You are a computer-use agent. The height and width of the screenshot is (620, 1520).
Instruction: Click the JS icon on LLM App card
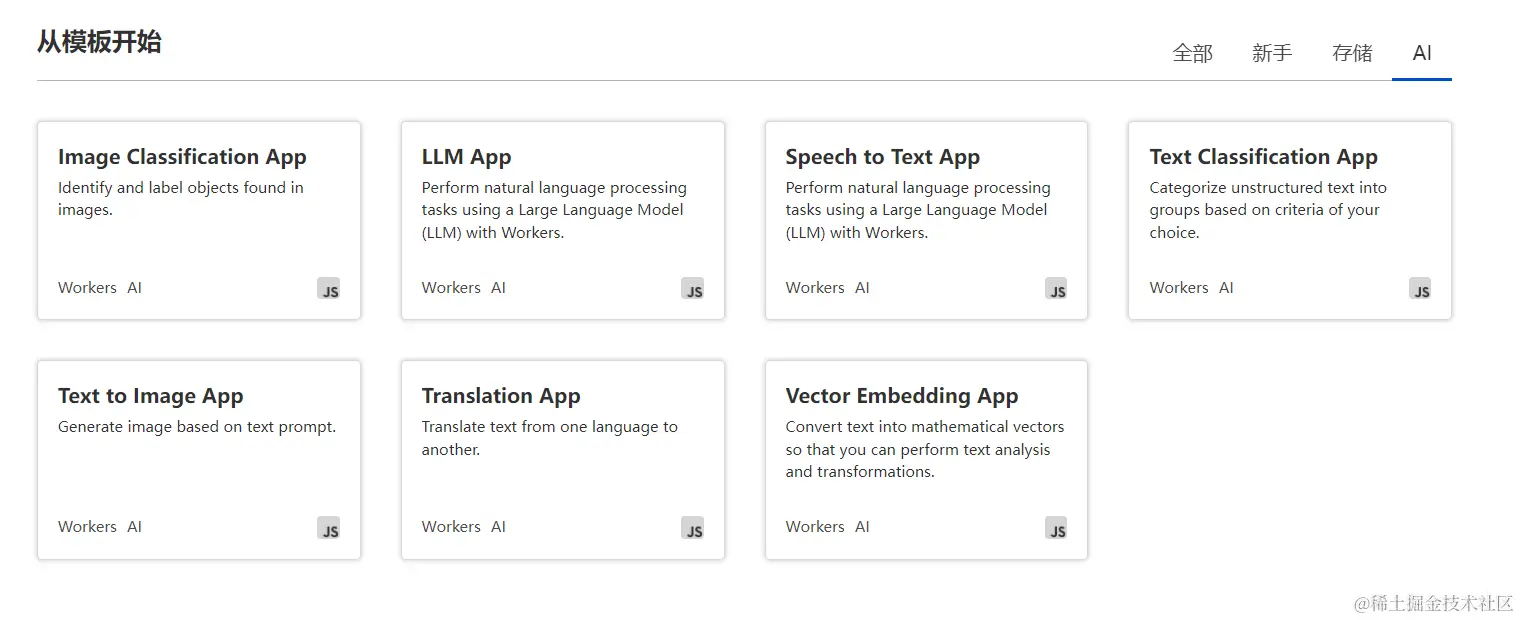[693, 289]
